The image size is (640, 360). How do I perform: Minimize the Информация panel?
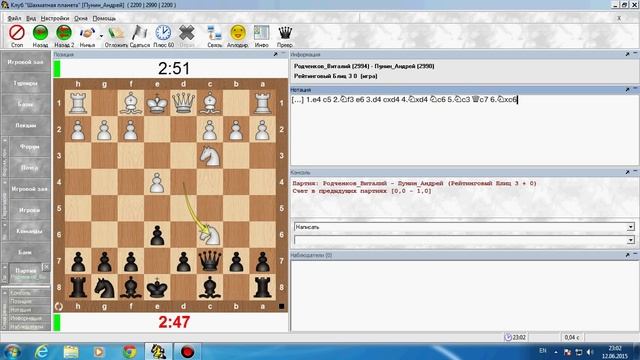pyautogui.click(x=636, y=54)
